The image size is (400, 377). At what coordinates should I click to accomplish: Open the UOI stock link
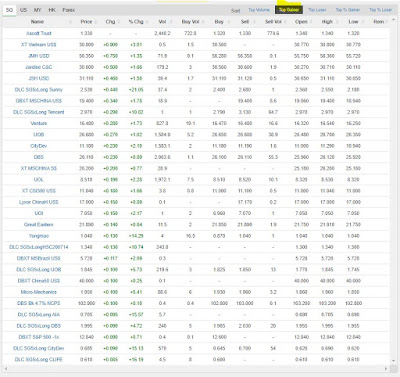39,213
